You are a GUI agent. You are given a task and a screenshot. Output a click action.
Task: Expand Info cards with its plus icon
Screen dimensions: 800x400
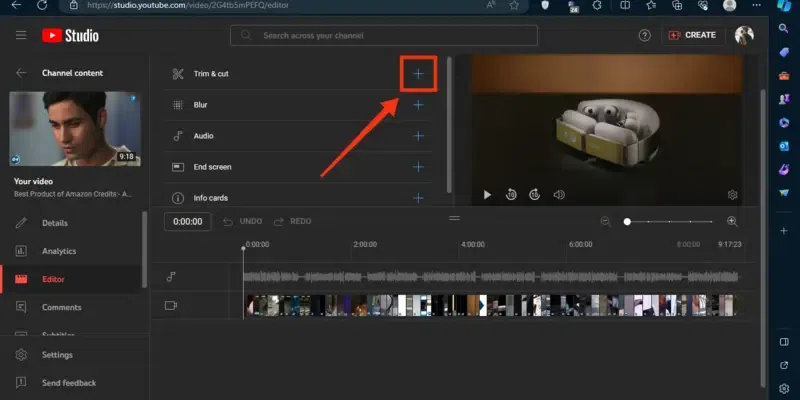click(418, 198)
